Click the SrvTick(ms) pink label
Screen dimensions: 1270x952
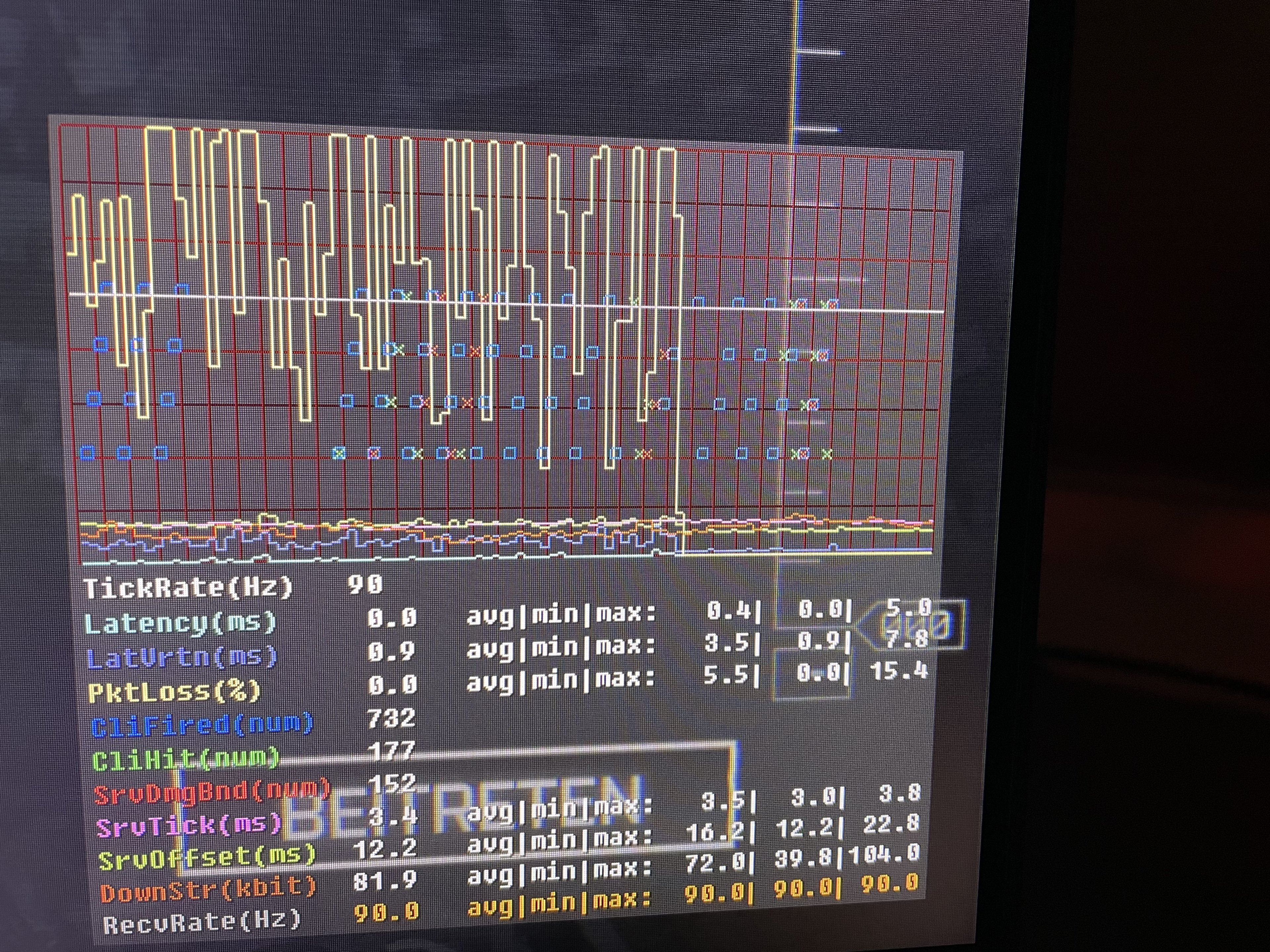189,826
